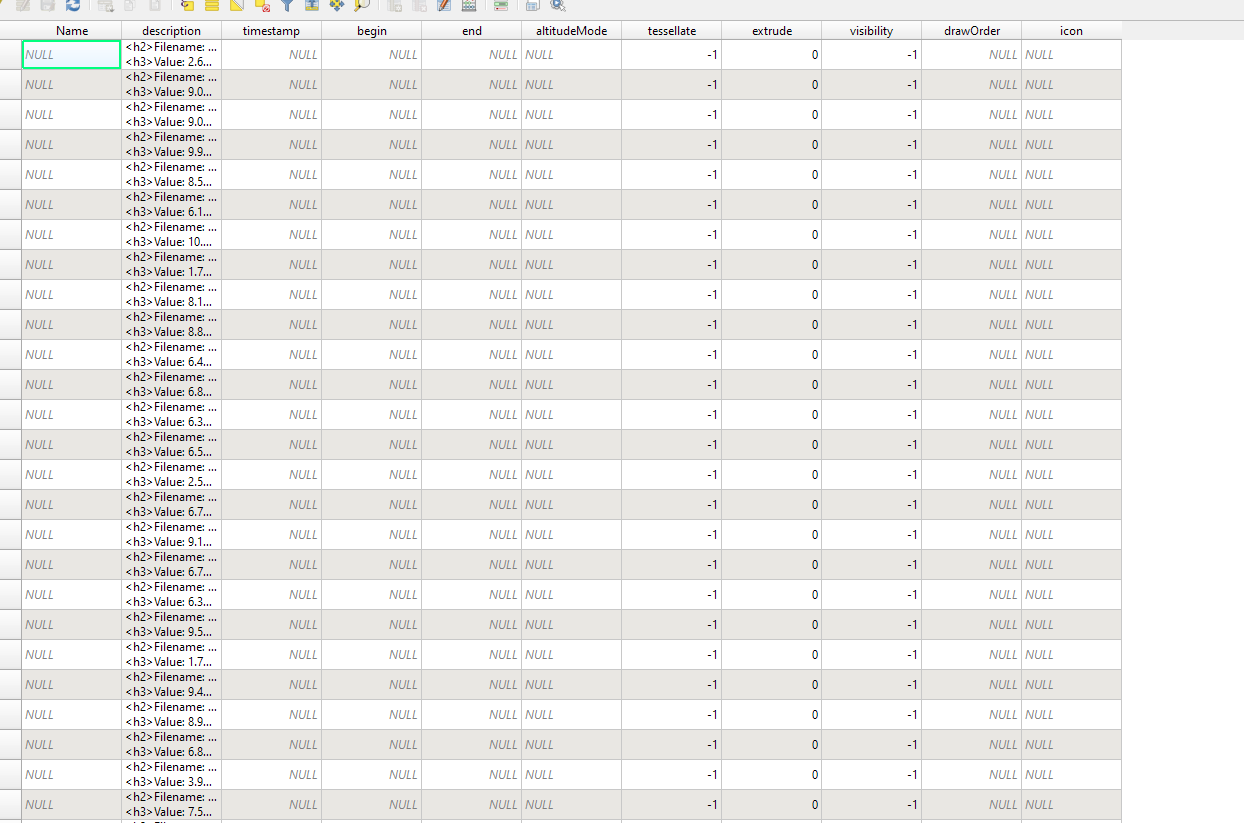The width and height of the screenshot is (1244, 823).
Task: Click the Reload table icon
Action: pos(73,5)
